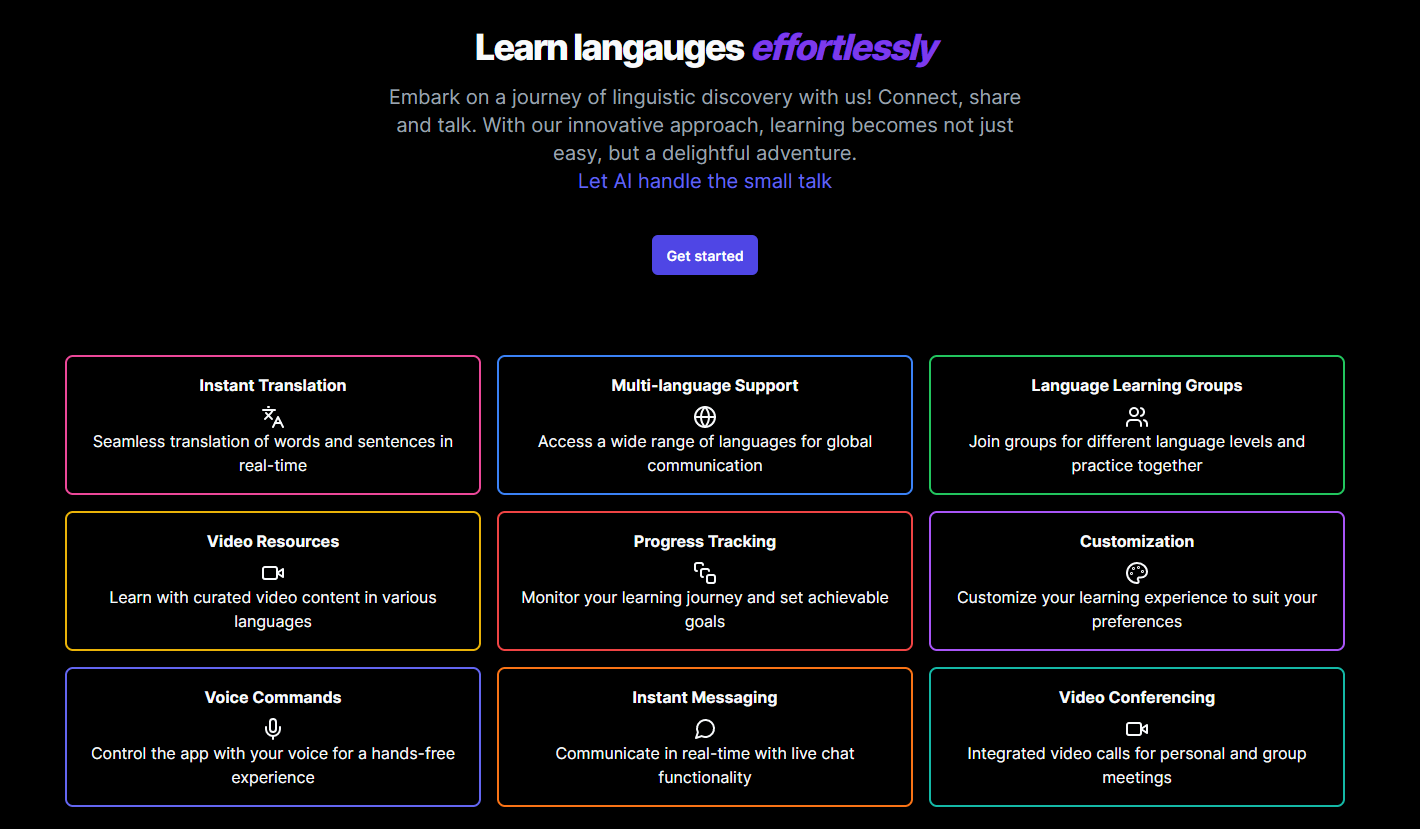This screenshot has height=829, width=1420.
Task: Click the camera icon under Video Conferencing
Action: pyautogui.click(x=1137, y=729)
